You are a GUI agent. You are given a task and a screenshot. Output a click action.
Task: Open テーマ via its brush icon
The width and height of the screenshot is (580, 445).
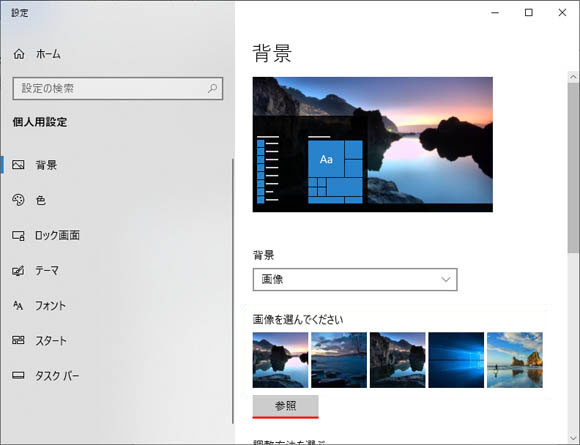(x=18, y=270)
